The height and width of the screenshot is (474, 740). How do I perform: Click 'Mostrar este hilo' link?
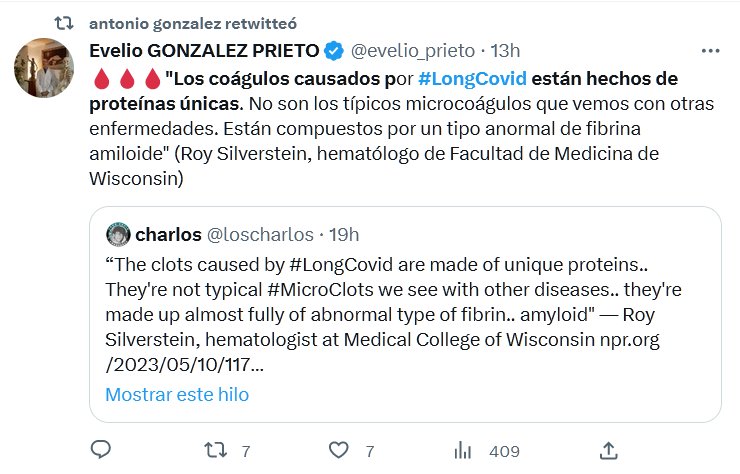177,394
